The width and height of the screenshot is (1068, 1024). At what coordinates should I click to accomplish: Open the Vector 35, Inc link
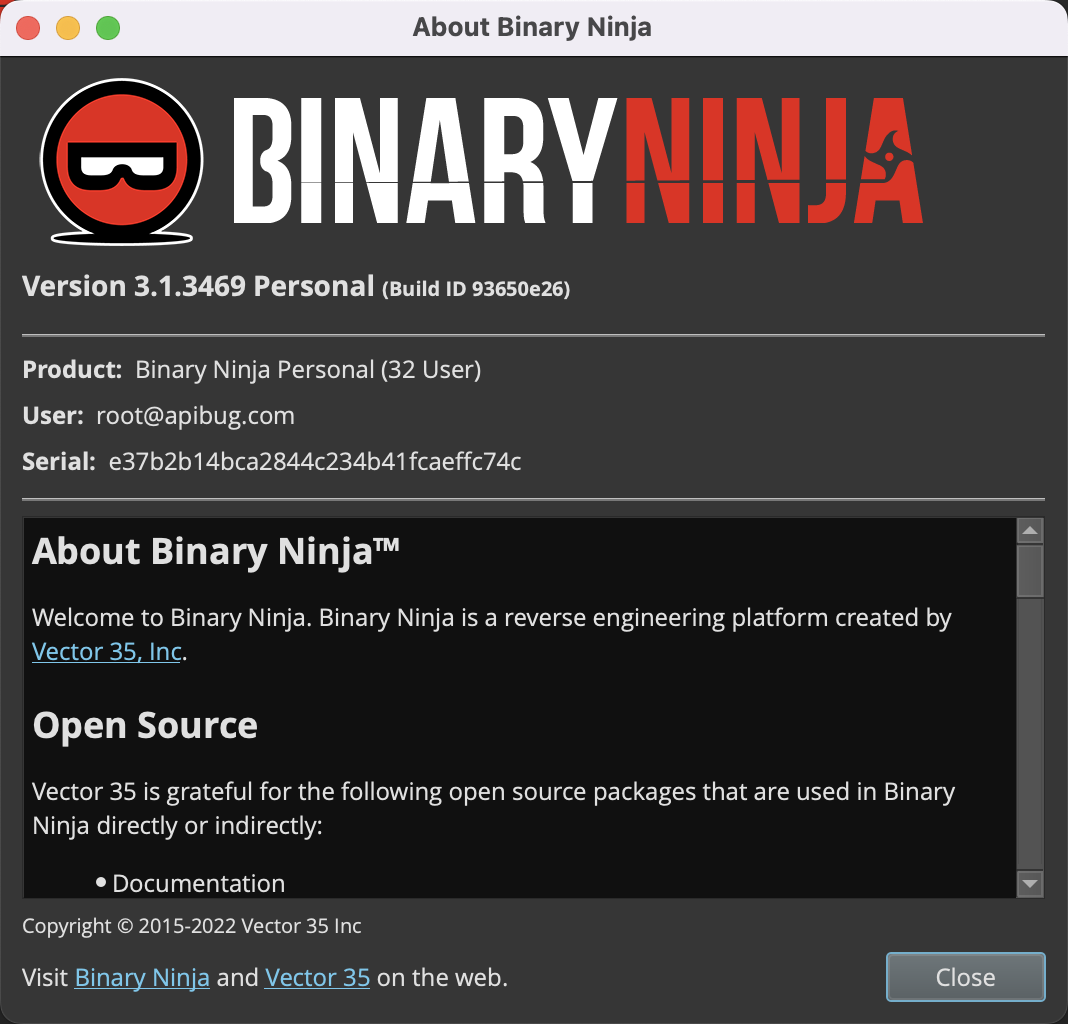click(x=107, y=652)
